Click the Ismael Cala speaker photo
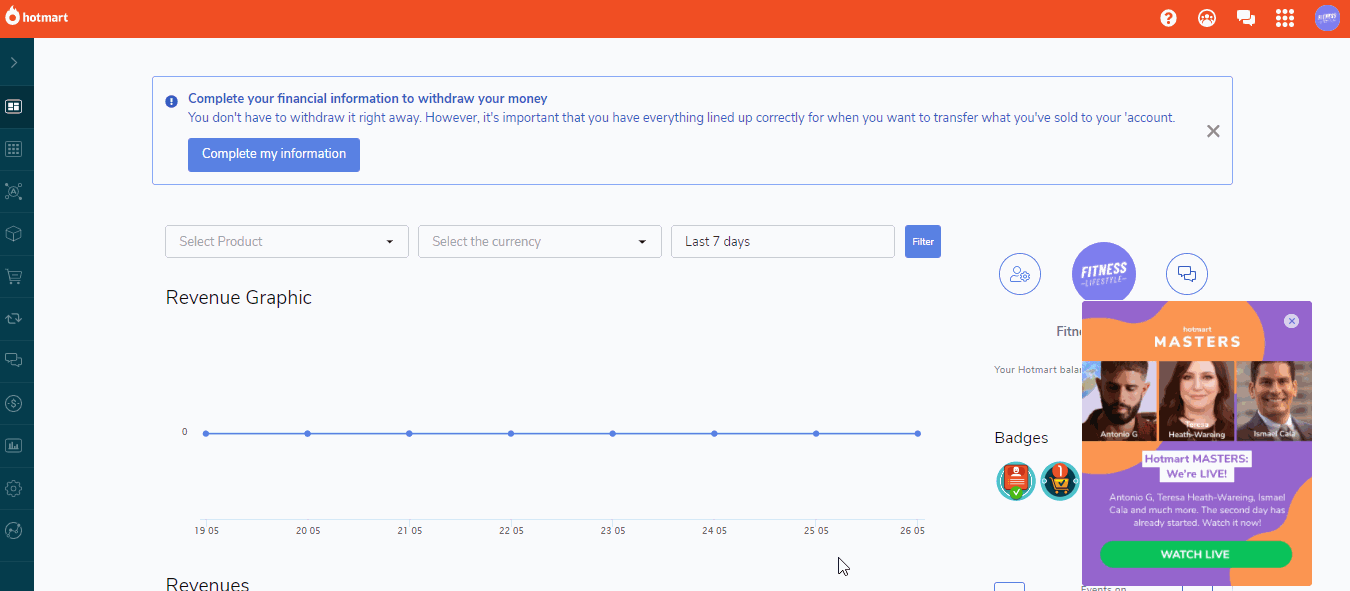 [x=1274, y=401]
